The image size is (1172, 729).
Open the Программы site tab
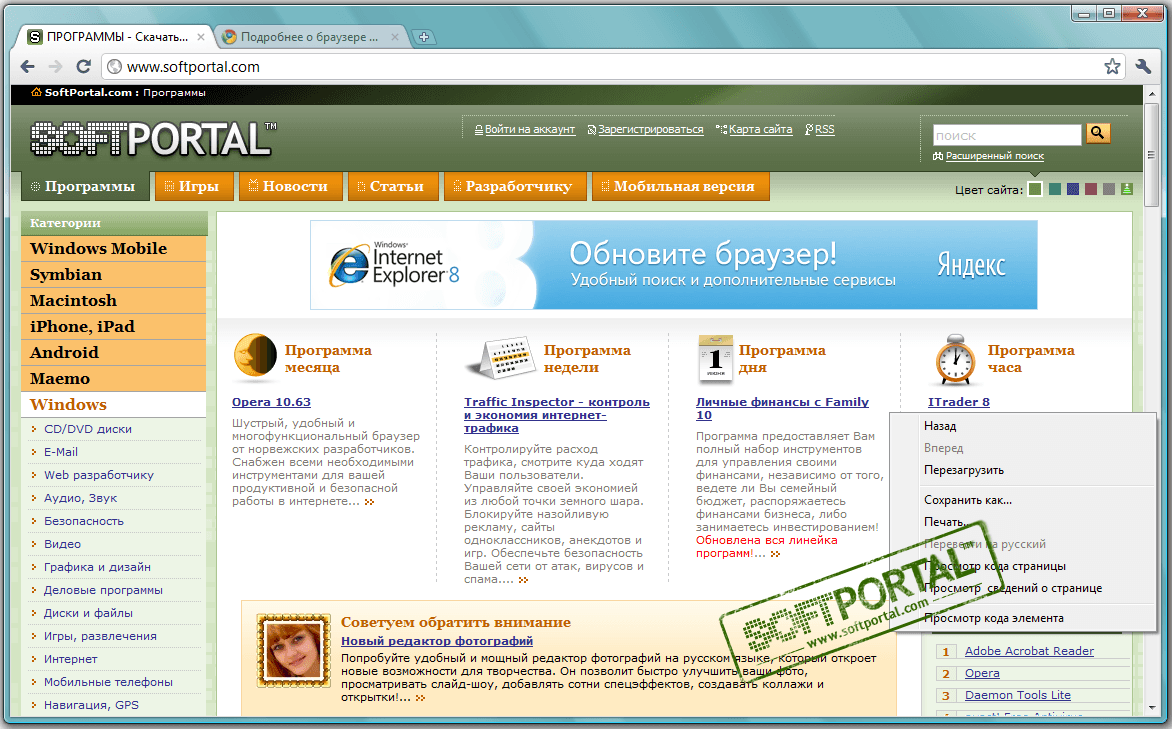click(x=84, y=186)
